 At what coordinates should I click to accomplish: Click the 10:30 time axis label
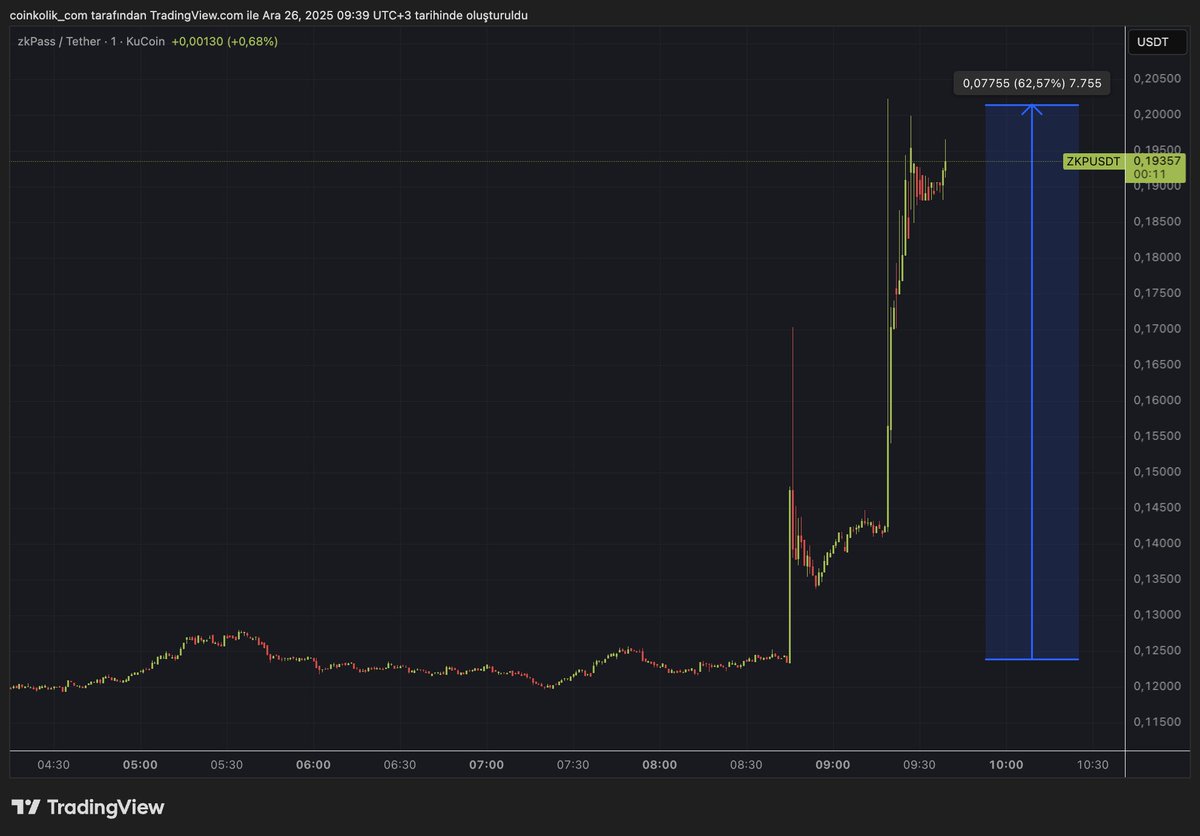[x=1092, y=765]
